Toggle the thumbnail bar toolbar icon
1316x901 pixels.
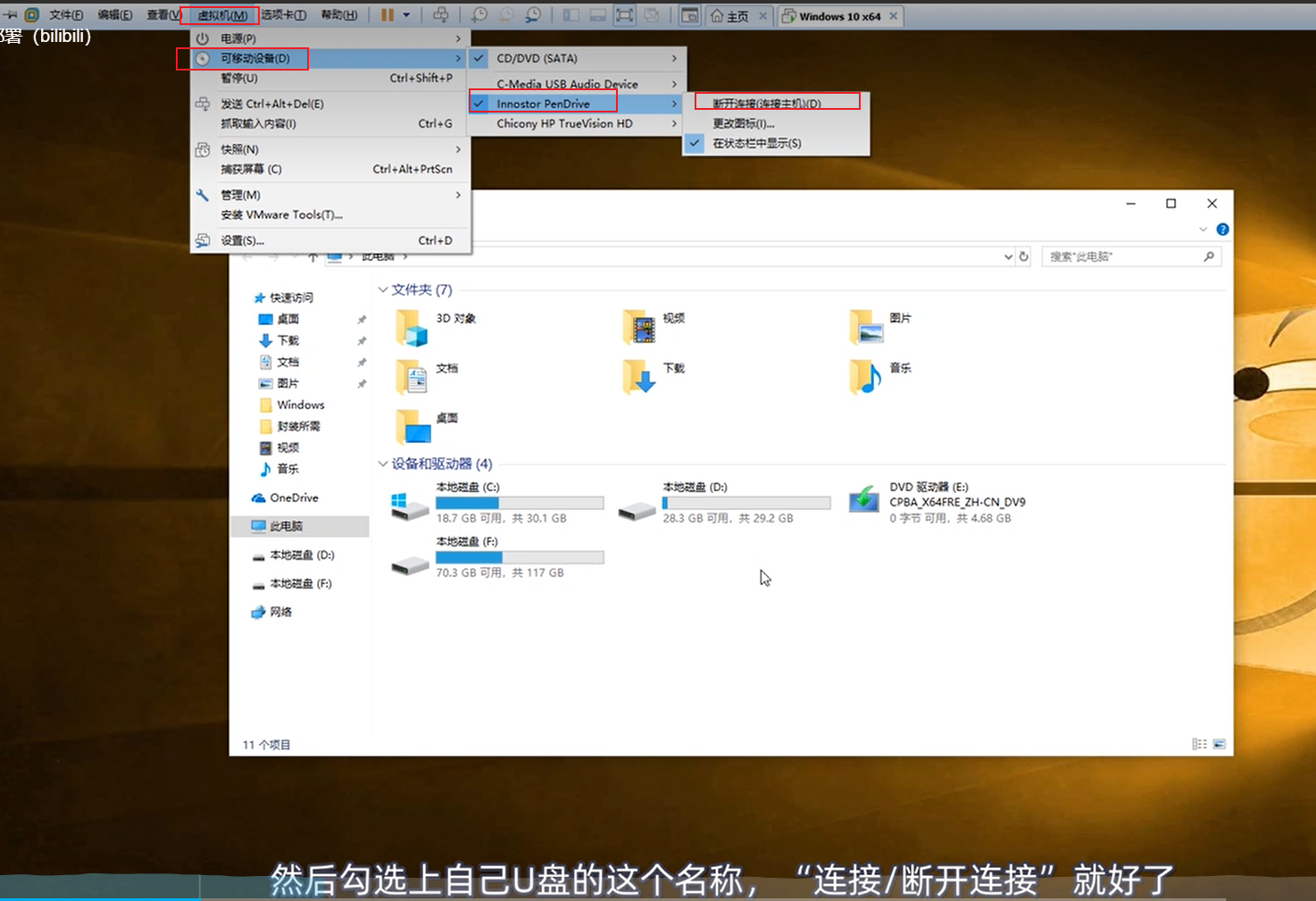click(x=598, y=15)
